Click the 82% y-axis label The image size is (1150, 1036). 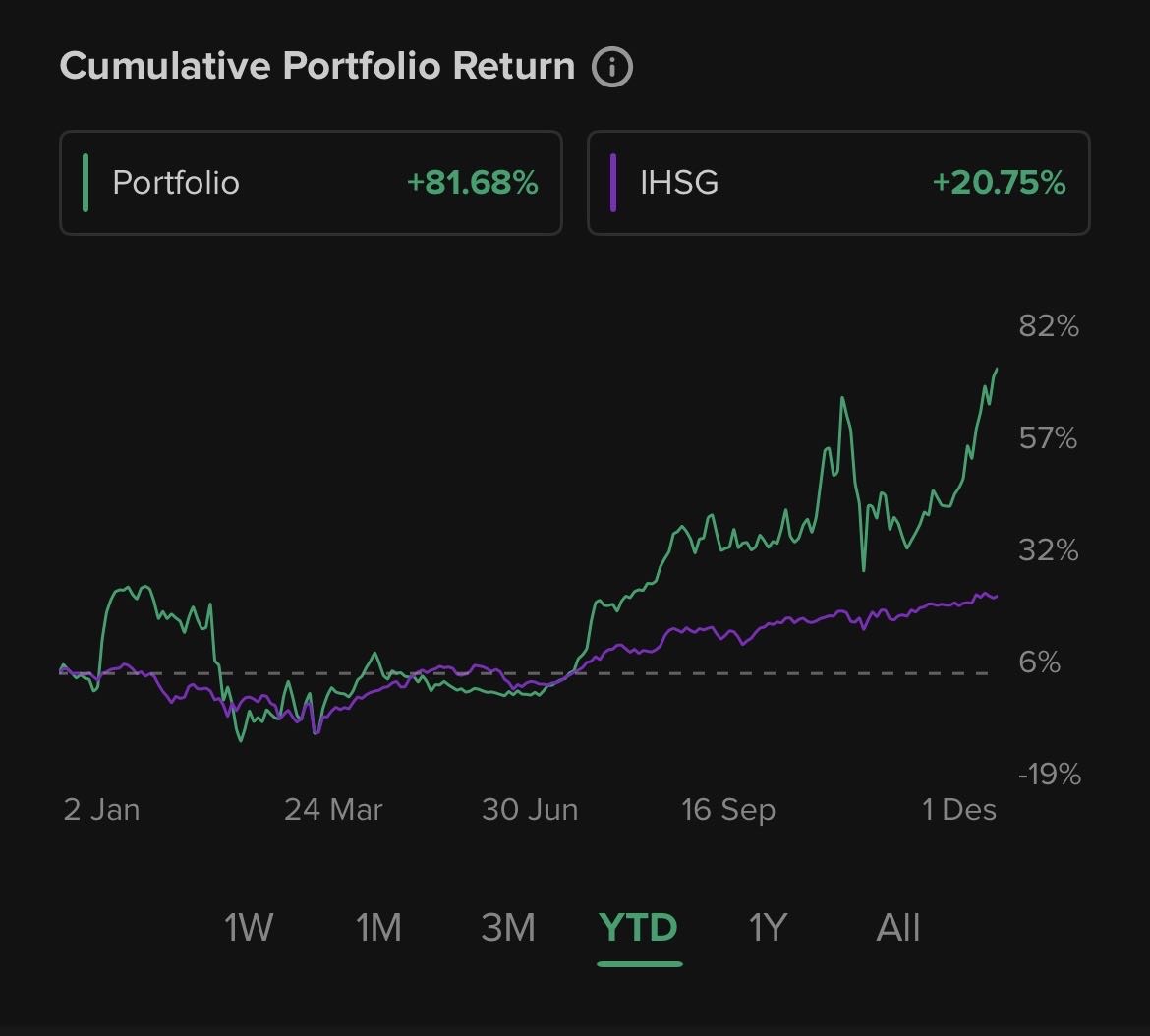click(1049, 326)
